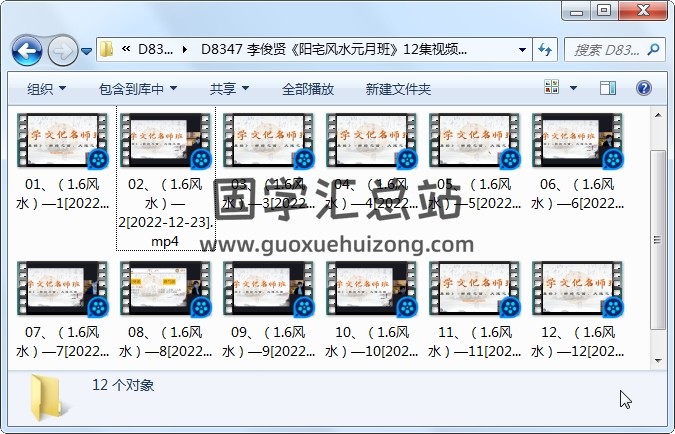Click file name 10、(1.6风水)—10[202...
675x434 pixels.
pos(372,341)
